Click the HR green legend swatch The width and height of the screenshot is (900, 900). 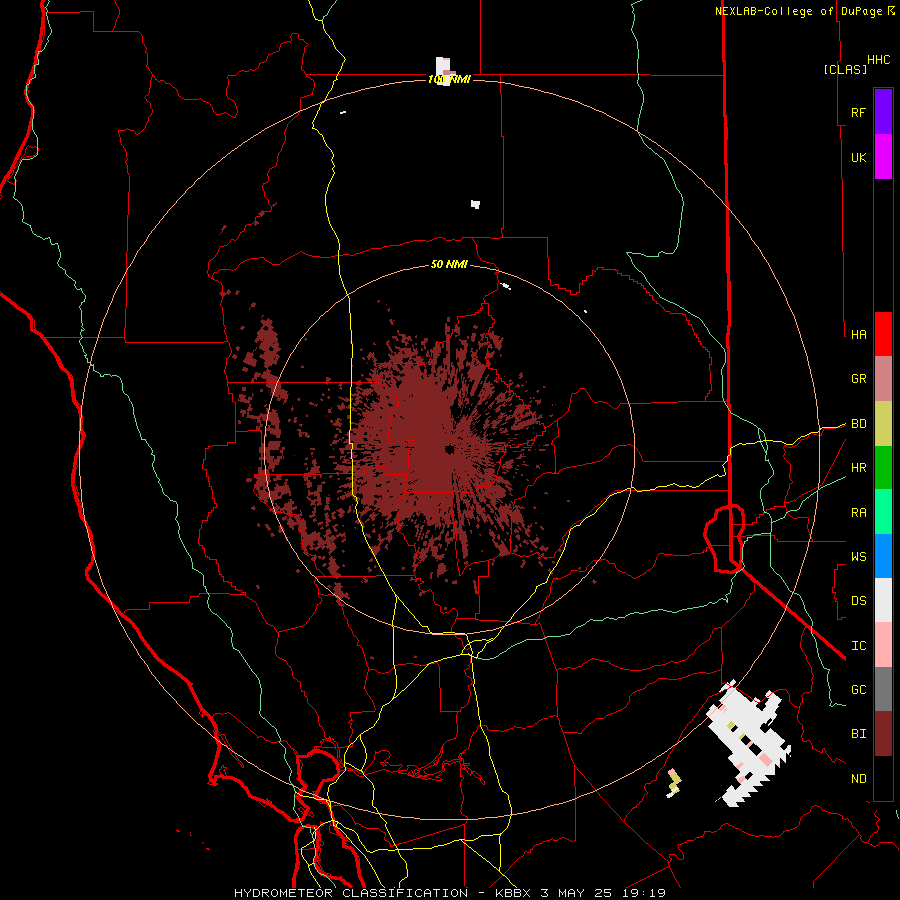pos(883,468)
